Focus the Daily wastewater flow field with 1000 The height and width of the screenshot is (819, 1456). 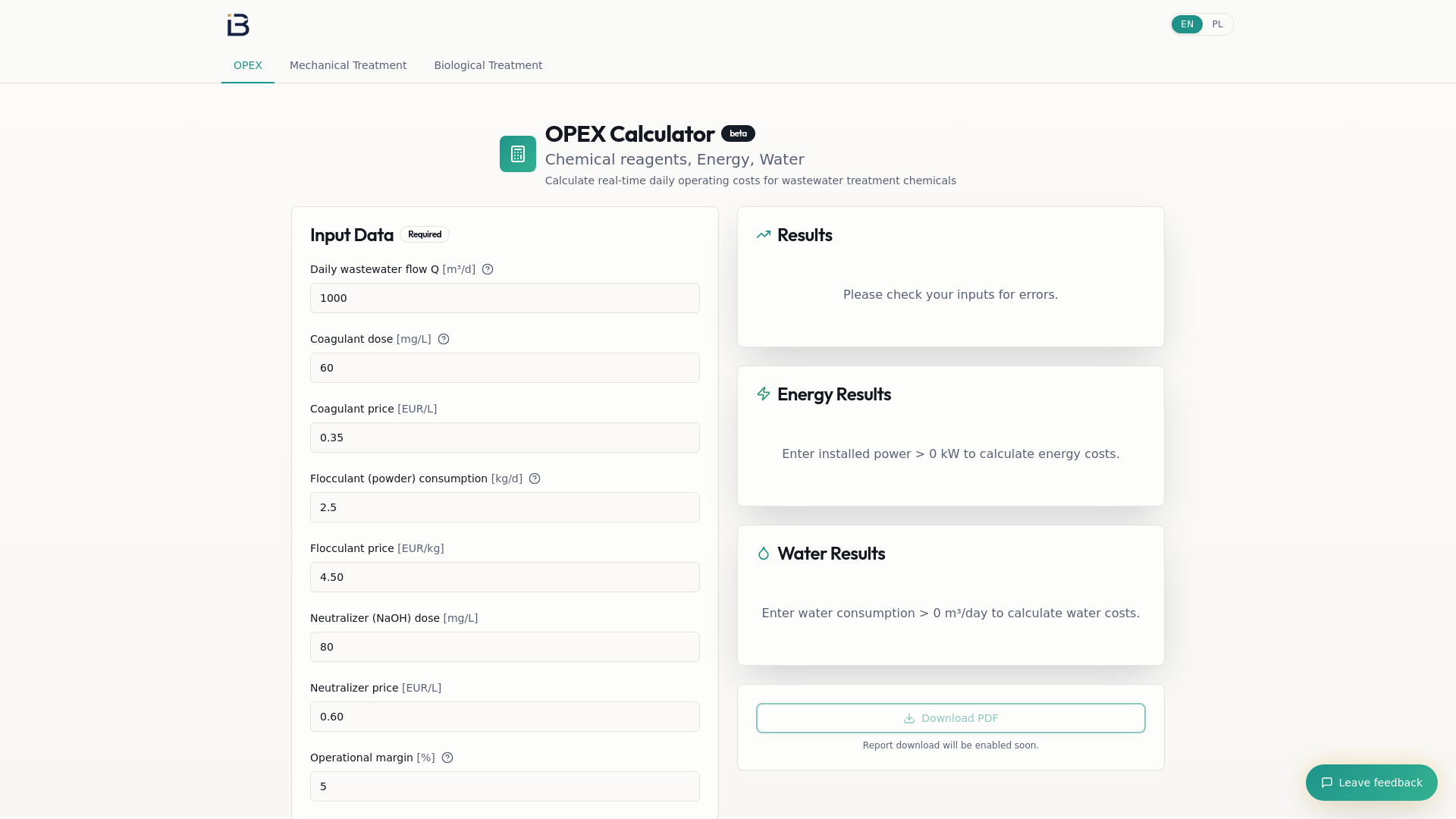tap(505, 298)
